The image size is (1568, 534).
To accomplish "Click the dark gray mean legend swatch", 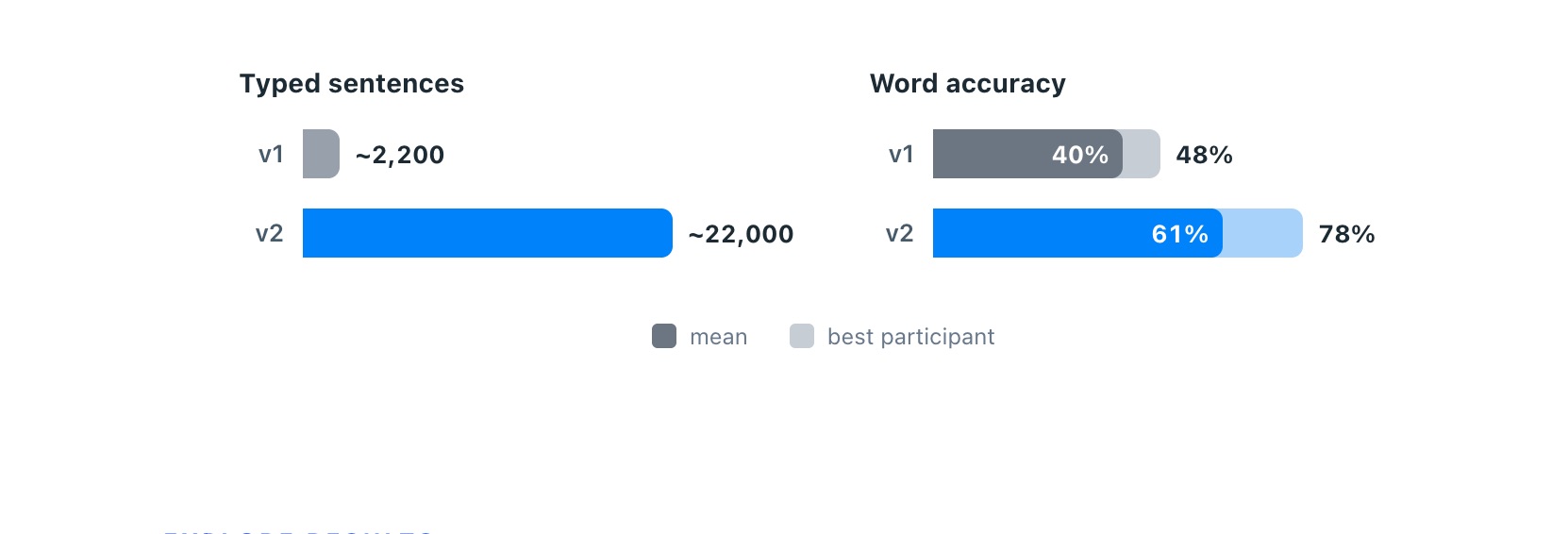I will pyautogui.click(x=664, y=336).
